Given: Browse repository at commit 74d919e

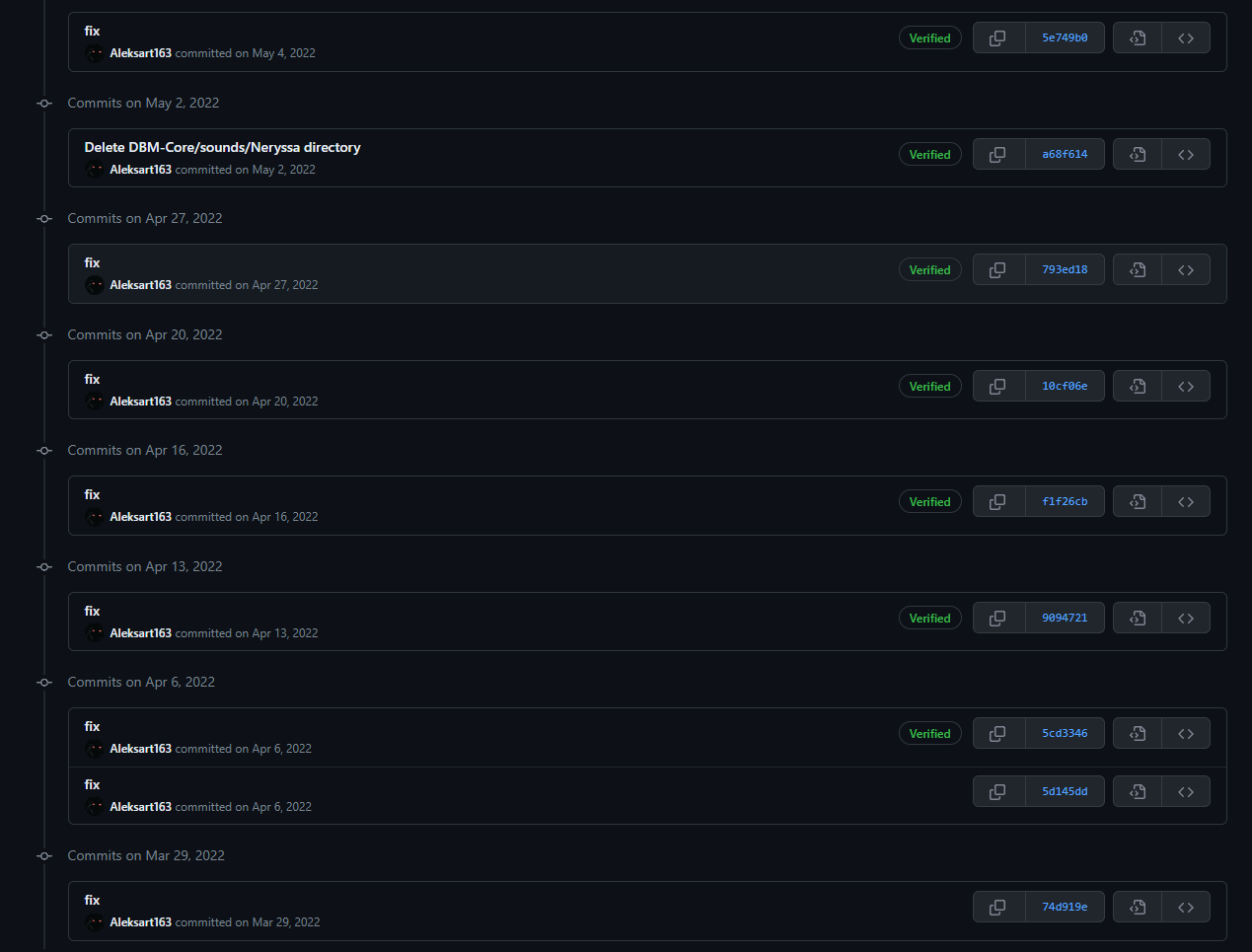Looking at the screenshot, I should coord(1186,908).
